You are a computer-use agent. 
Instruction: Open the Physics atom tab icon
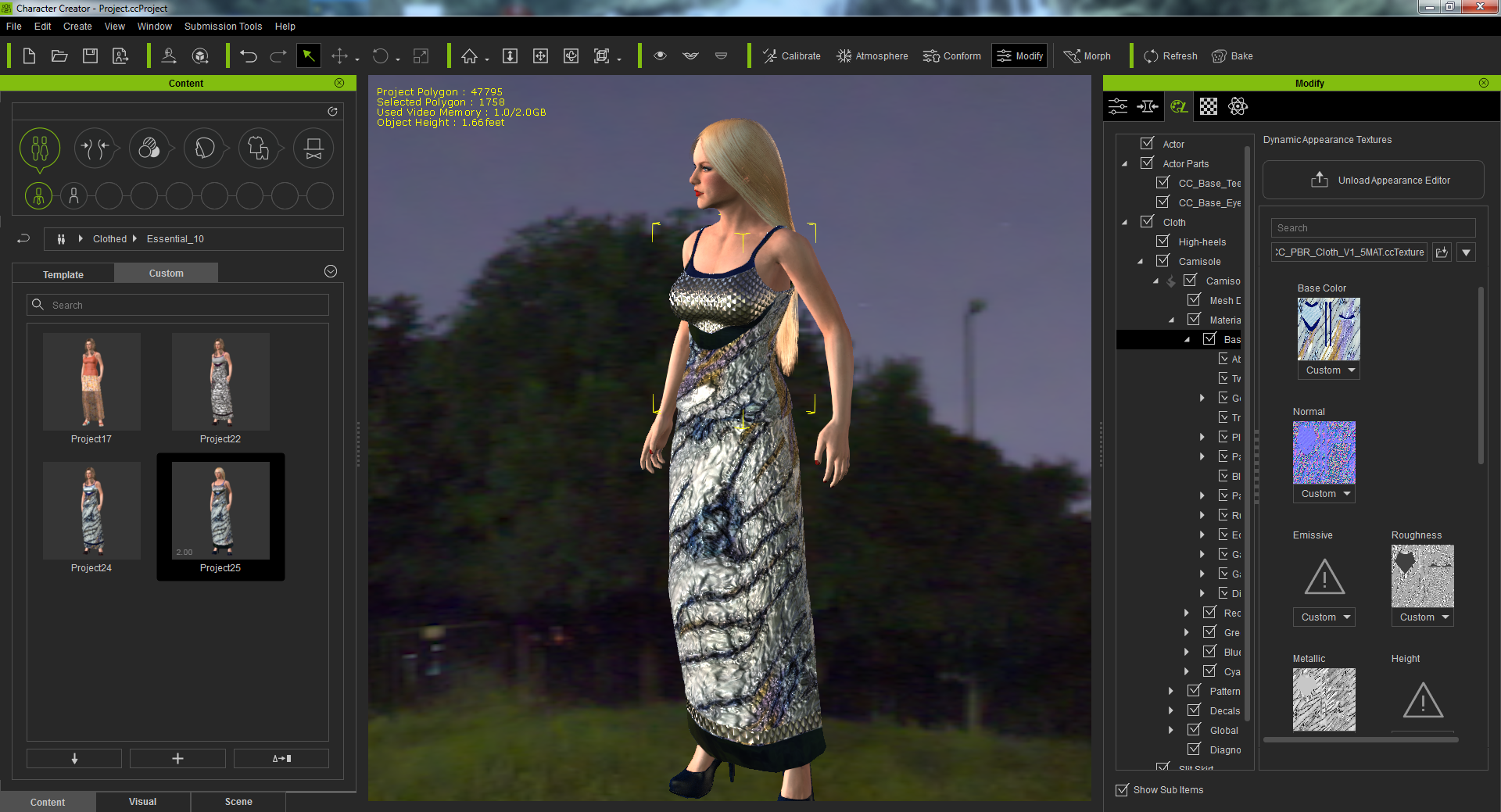[1238, 106]
